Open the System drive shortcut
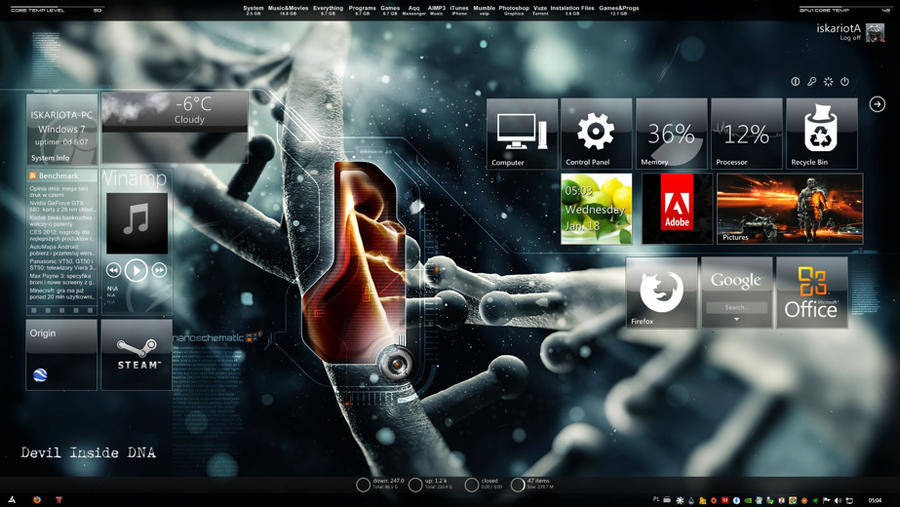900x507 pixels. [x=253, y=10]
